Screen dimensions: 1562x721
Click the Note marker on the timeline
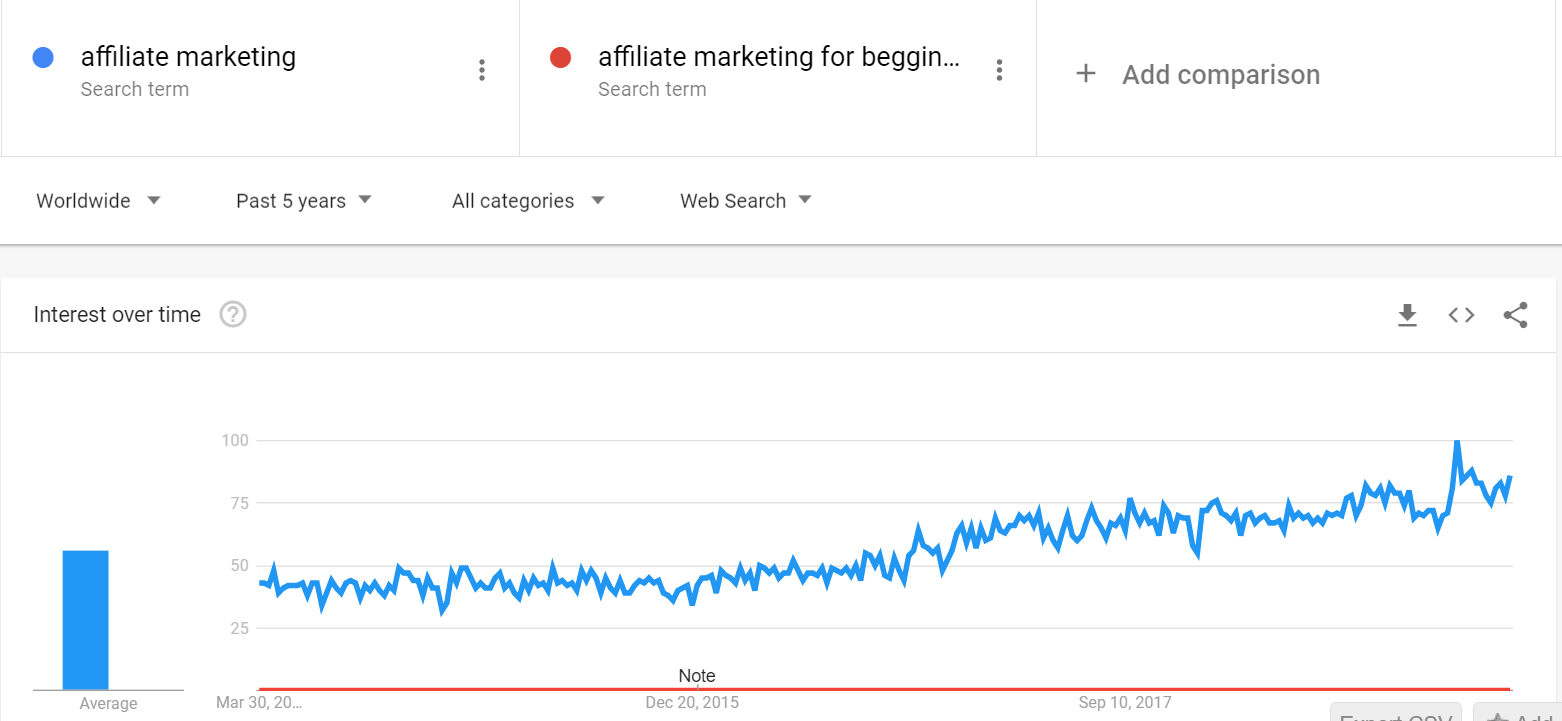pos(697,676)
